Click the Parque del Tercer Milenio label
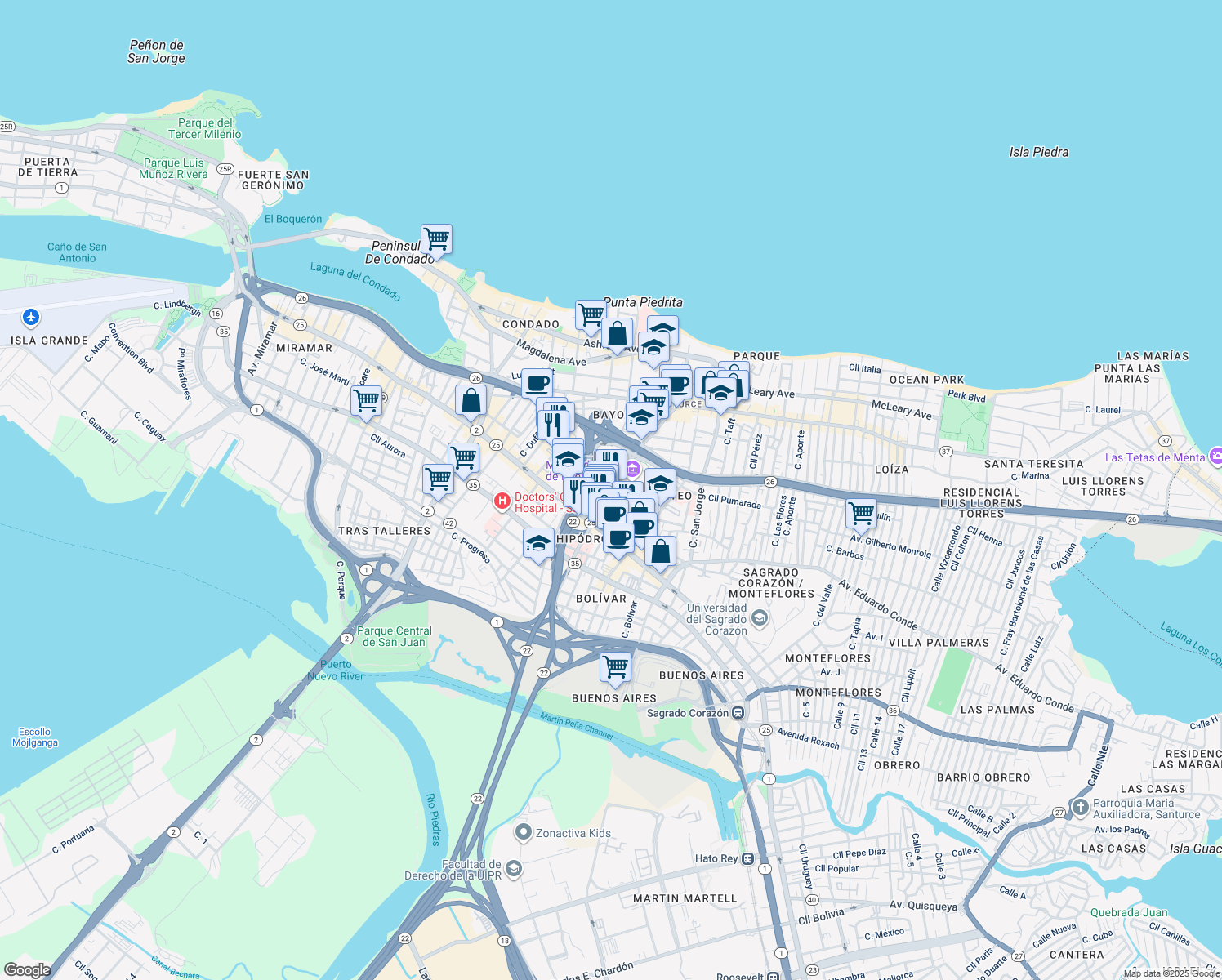The height and width of the screenshot is (980, 1222). pyautogui.click(x=205, y=128)
